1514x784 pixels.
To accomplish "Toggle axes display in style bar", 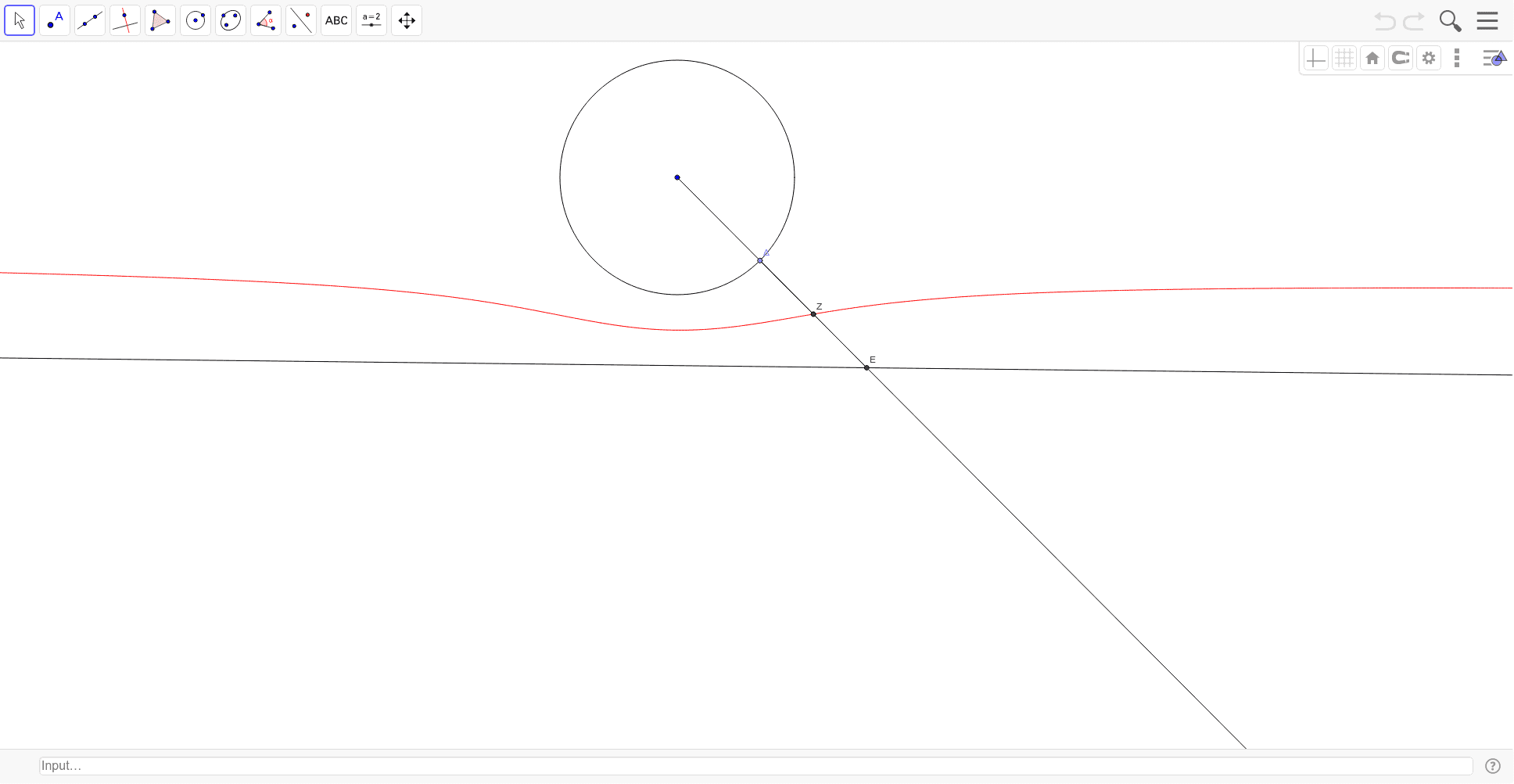I will 1316,58.
